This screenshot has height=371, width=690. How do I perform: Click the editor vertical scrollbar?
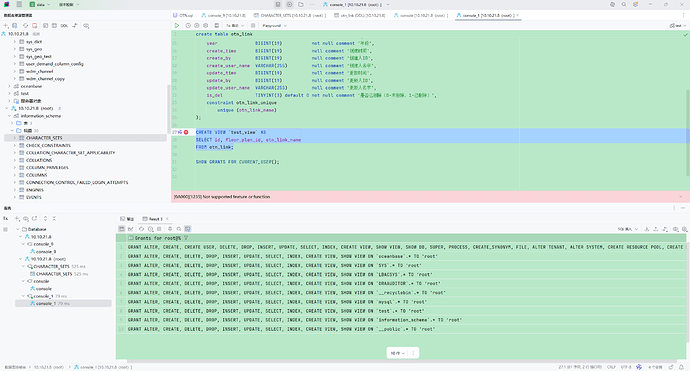click(688, 132)
